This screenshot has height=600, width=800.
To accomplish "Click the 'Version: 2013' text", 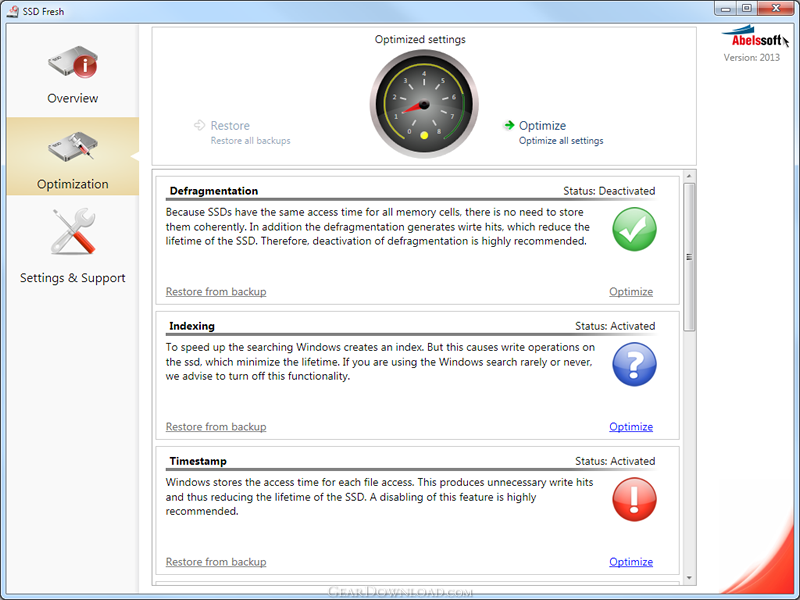I will [752, 58].
